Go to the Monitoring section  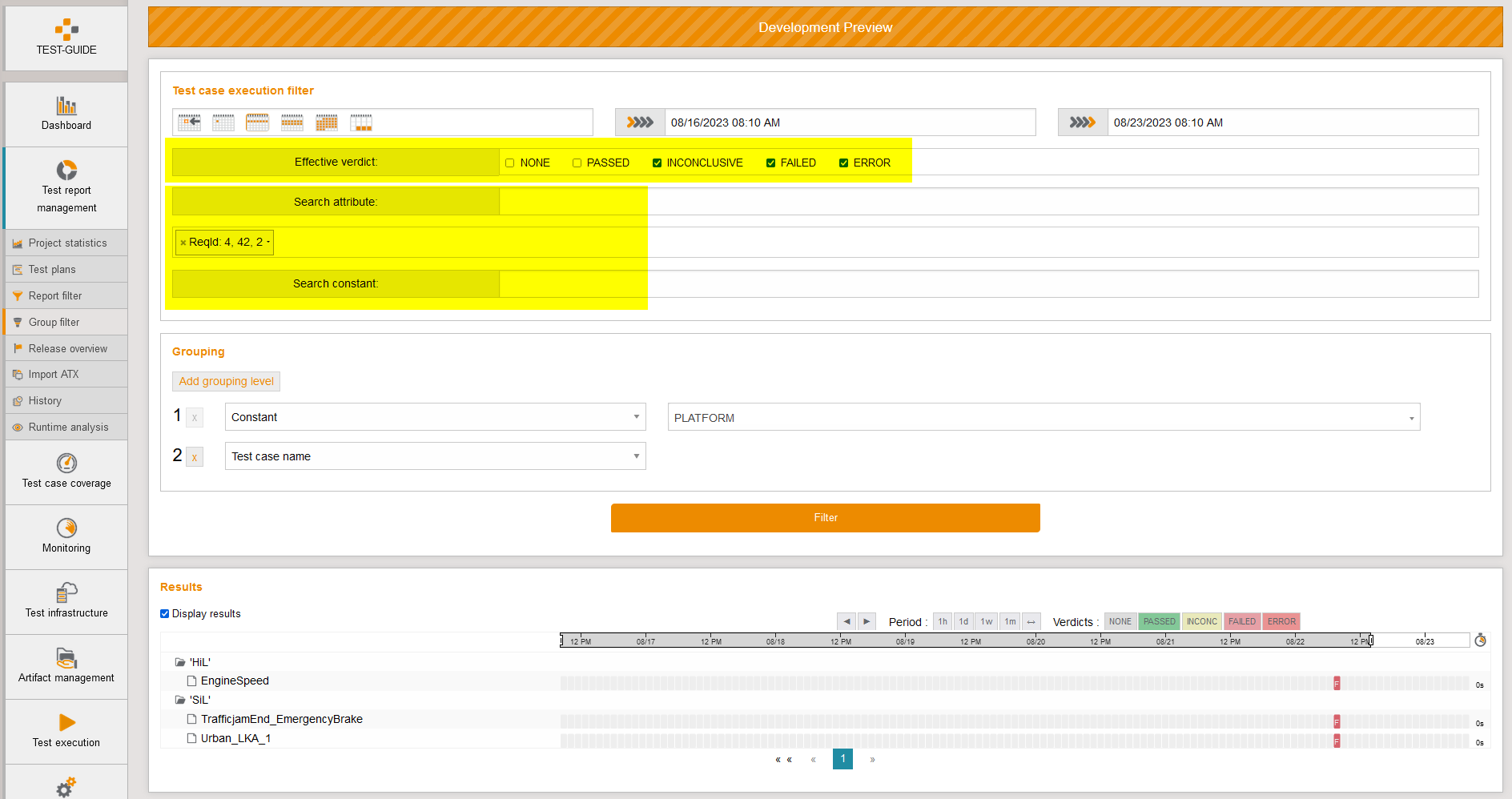click(66, 536)
